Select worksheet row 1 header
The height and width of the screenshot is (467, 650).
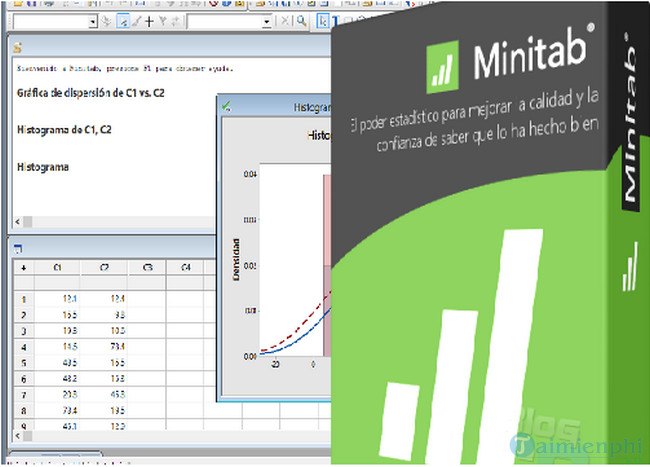[24, 299]
